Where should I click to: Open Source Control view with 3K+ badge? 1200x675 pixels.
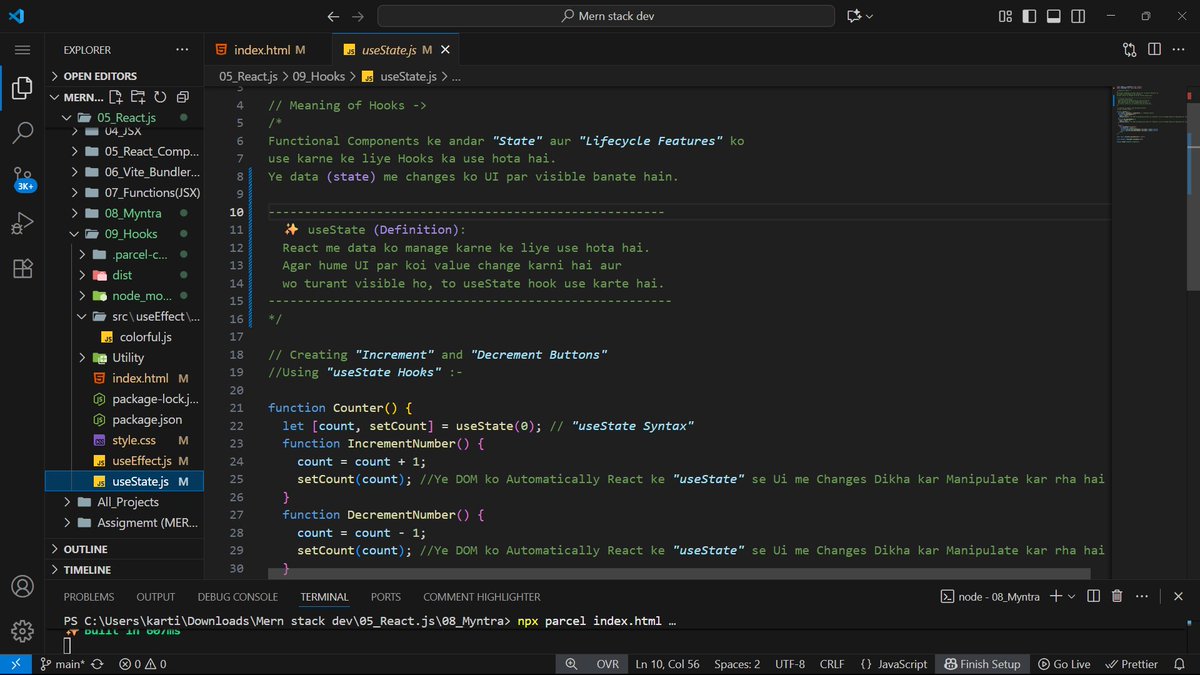[x=22, y=178]
